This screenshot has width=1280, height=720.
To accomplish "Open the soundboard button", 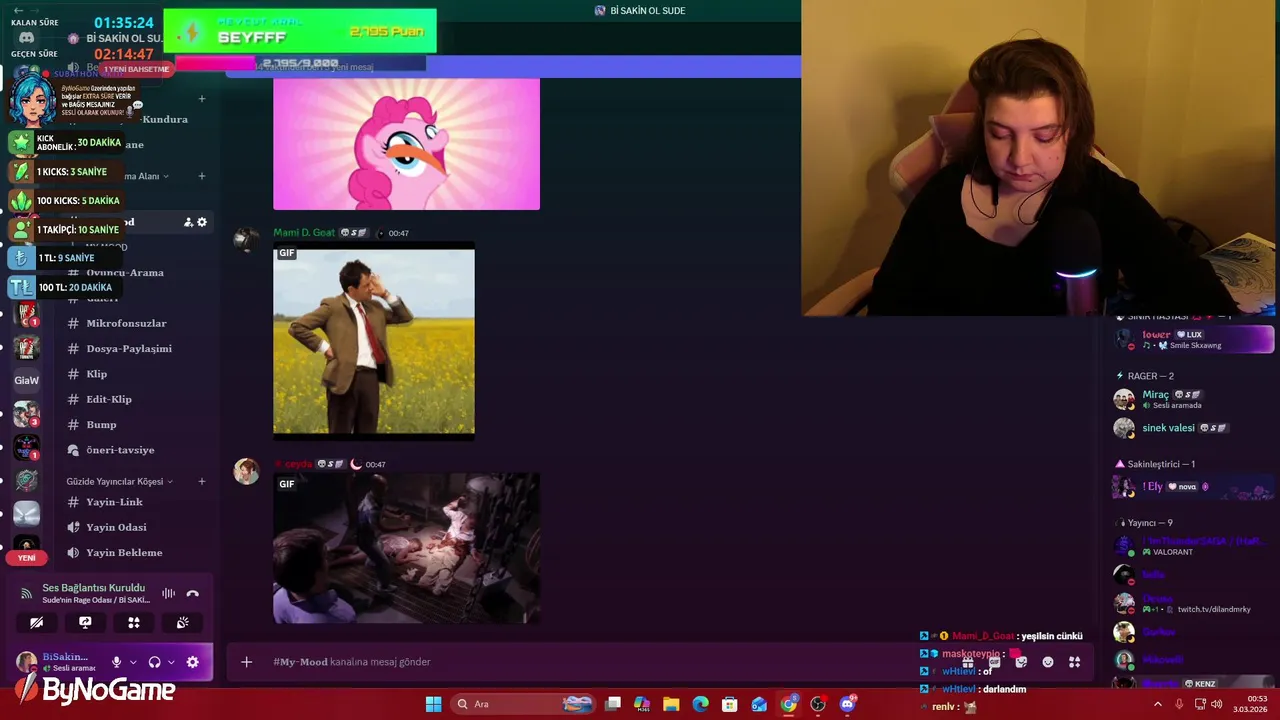I will pos(183,622).
